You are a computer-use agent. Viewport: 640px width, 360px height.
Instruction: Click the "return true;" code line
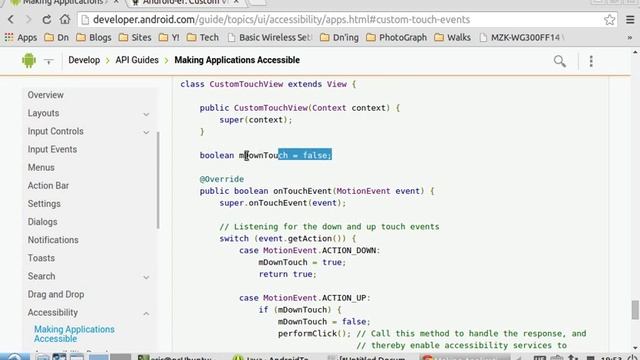(x=287, y=274)
